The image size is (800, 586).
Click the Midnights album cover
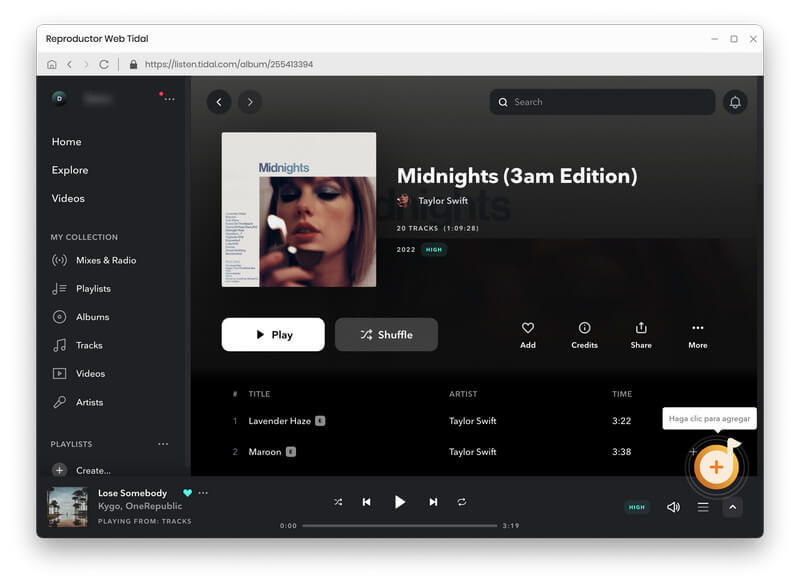tap(299, 210)
